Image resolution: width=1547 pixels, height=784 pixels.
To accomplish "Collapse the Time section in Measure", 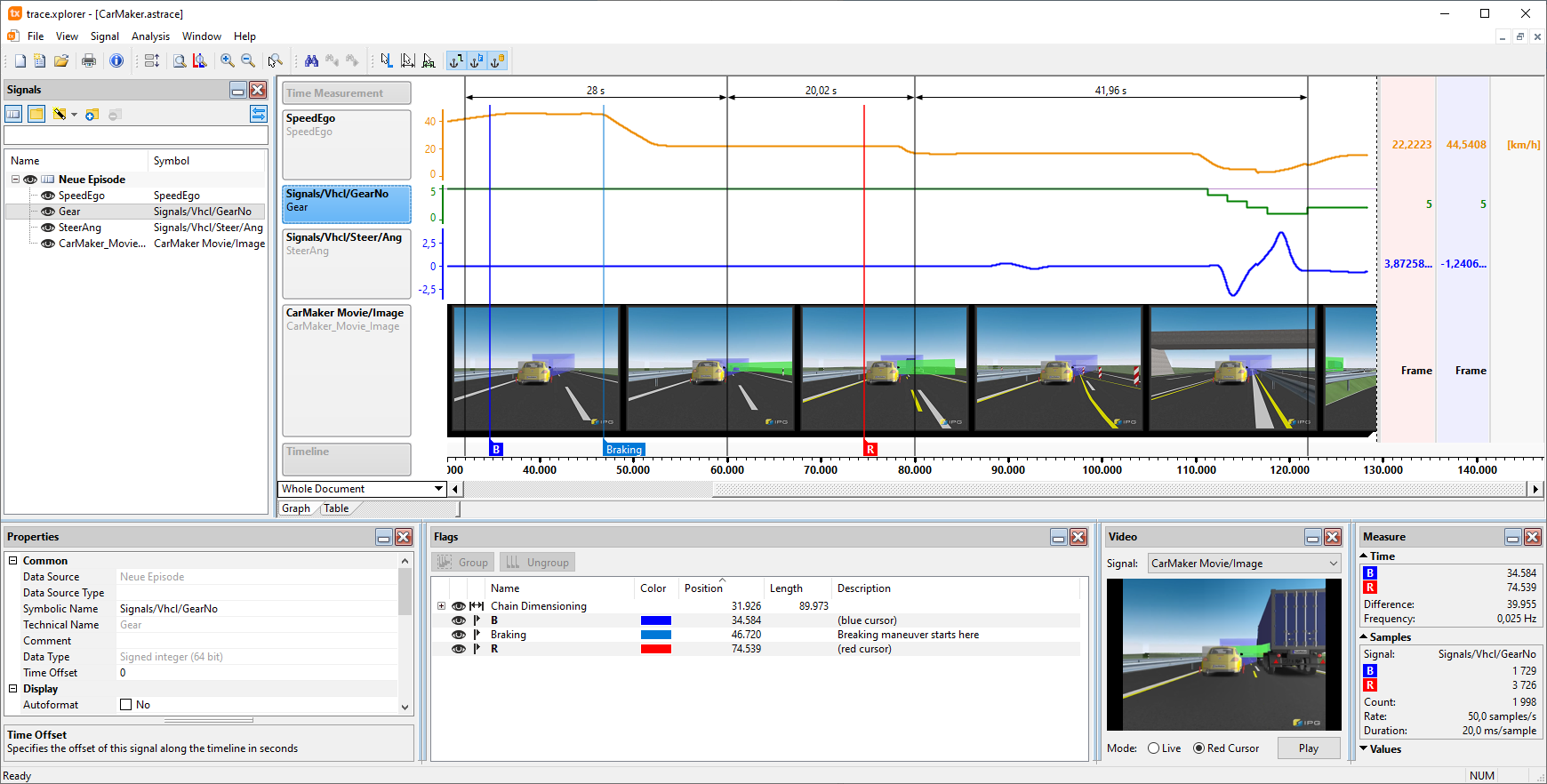I will 1364,556.
